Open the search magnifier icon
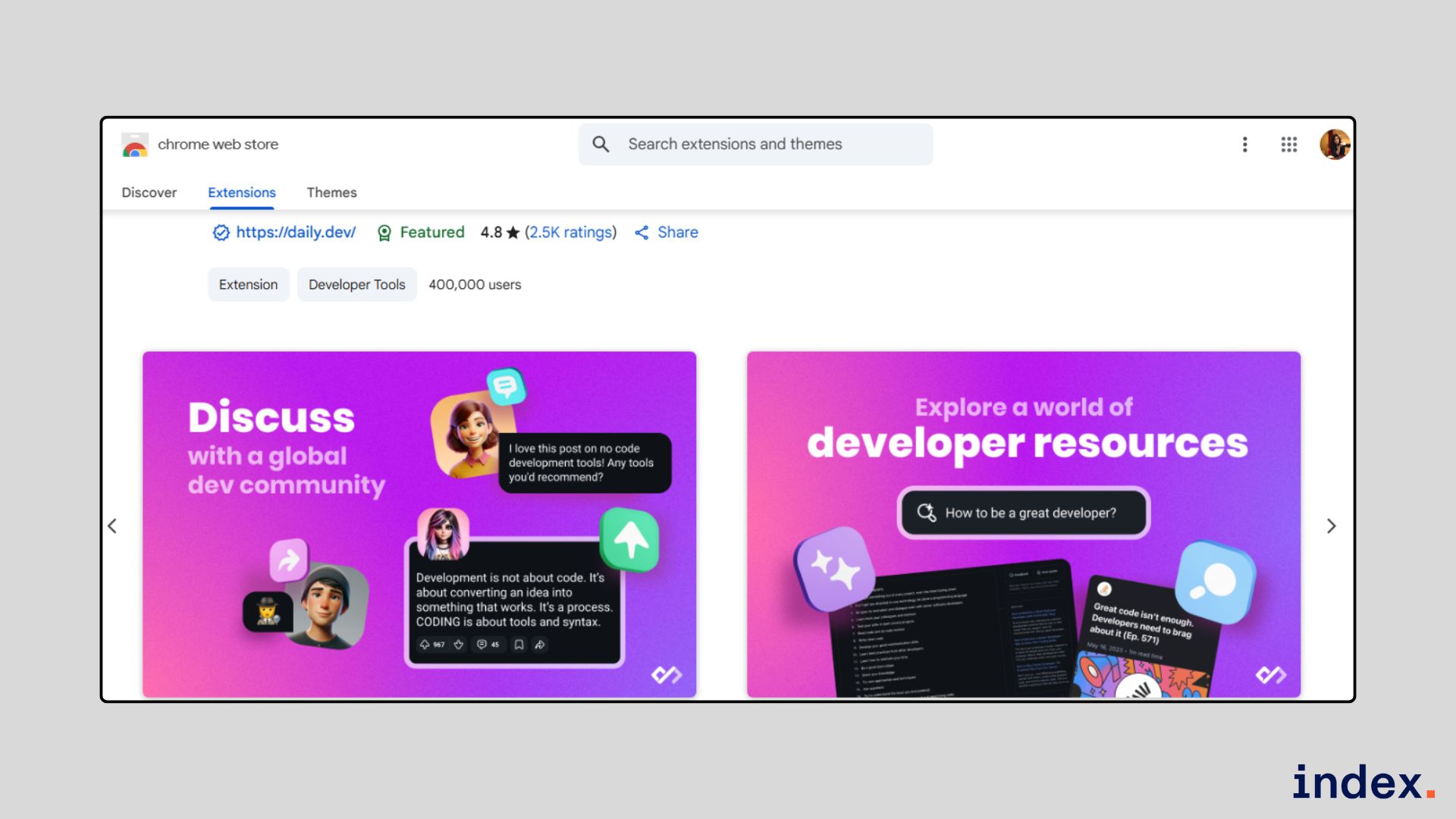Screen dimensions: 1456x819 coord(601,144)
